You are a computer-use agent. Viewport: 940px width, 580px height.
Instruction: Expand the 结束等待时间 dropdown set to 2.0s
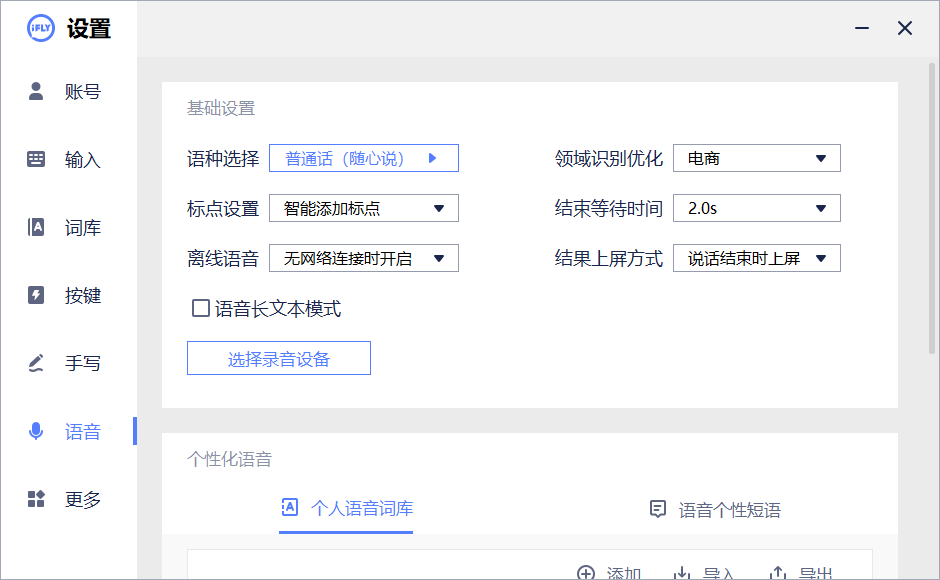coord(757,208)
